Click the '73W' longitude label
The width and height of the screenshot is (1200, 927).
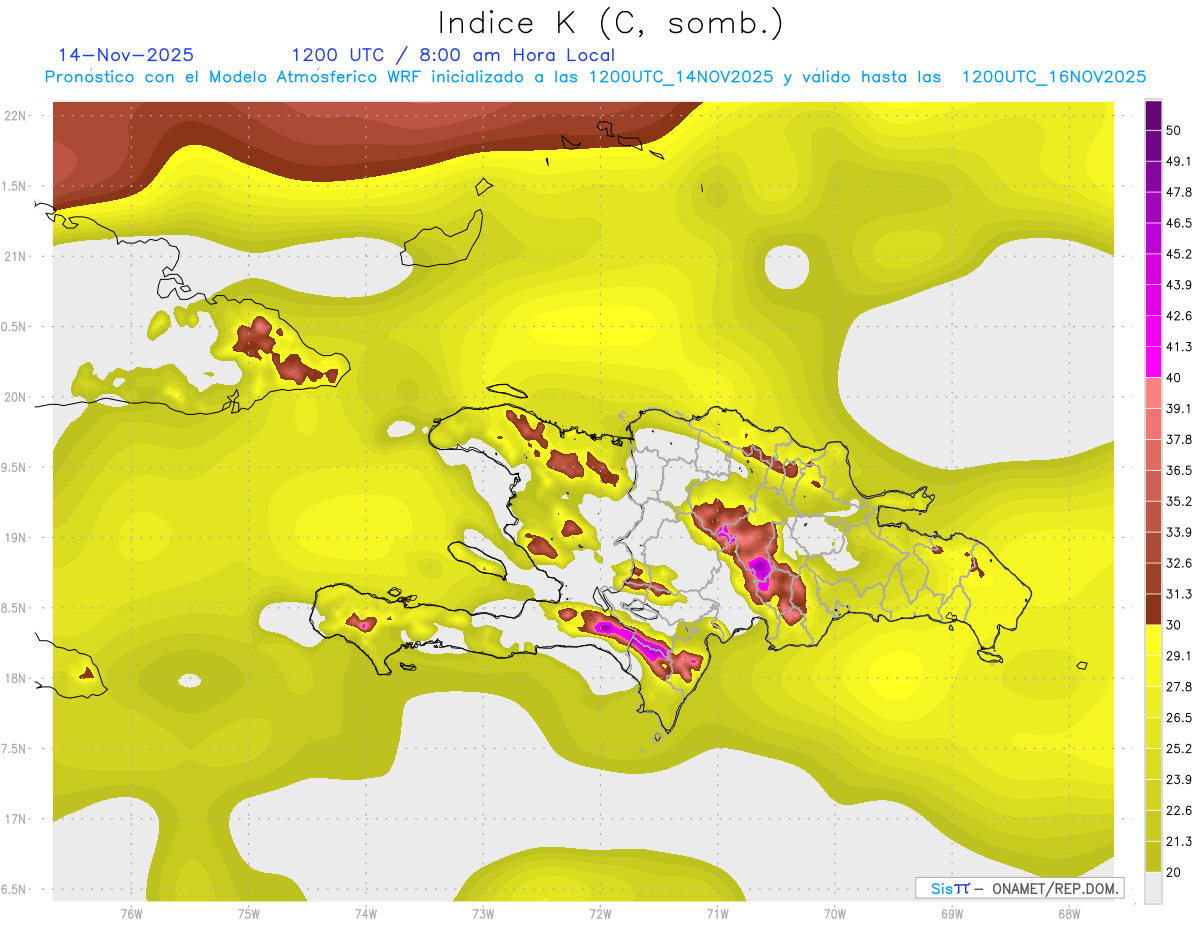[483, 914]
